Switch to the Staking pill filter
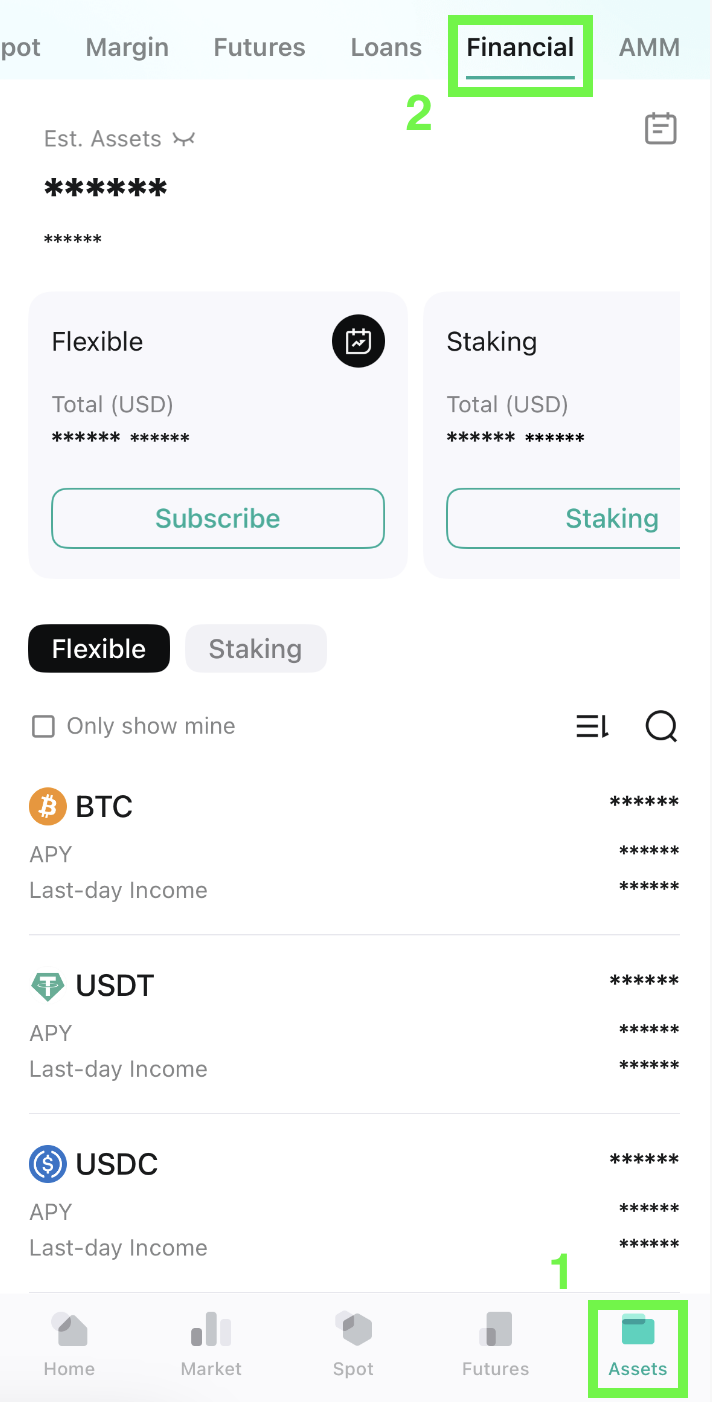 coord(256,649)
